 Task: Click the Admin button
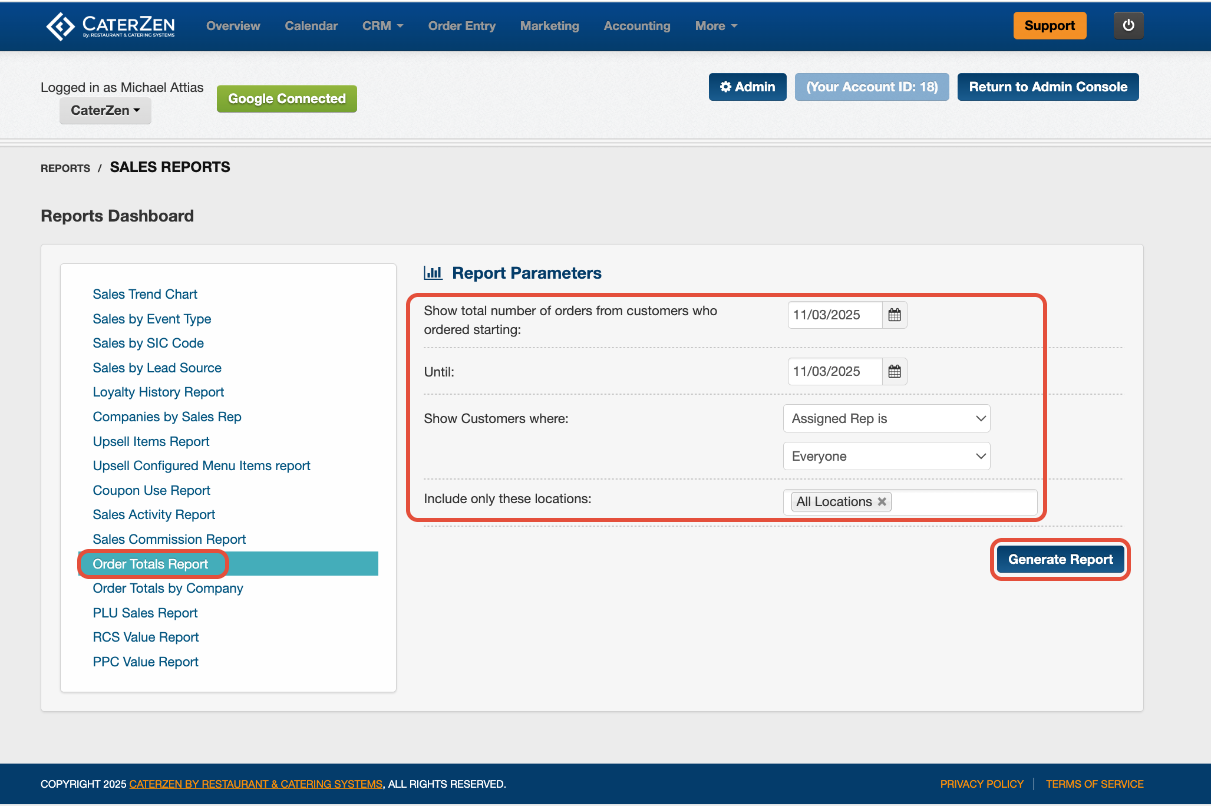[x=748, y=87]
